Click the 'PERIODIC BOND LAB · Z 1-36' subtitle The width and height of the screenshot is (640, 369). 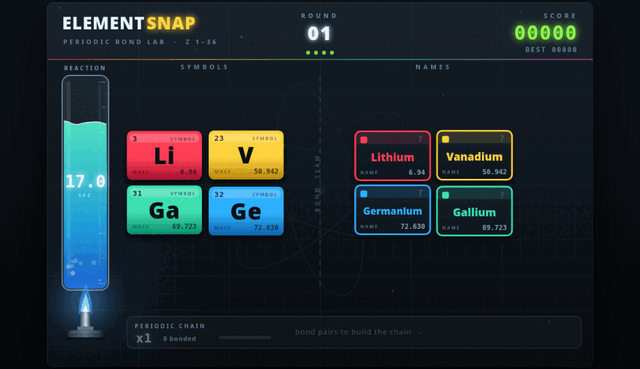tap(140, 42)
